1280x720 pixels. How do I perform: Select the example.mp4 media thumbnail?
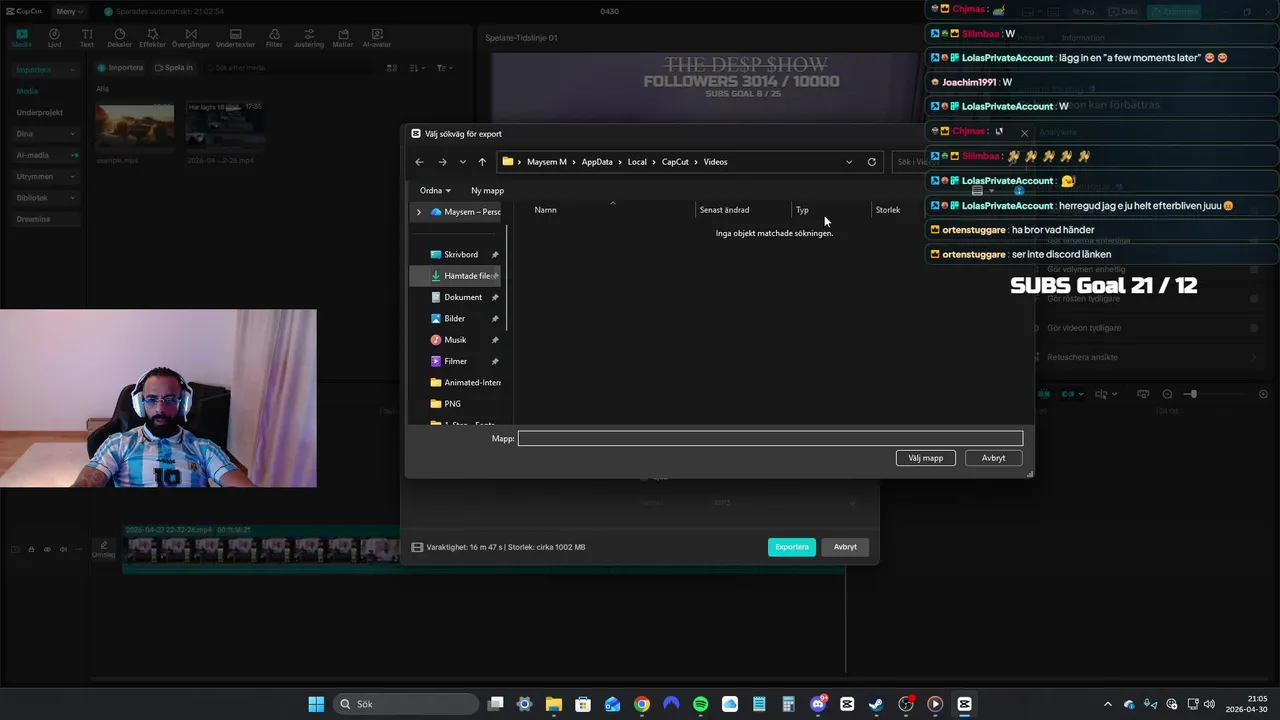pyautogui.click(x=134, y=127)
